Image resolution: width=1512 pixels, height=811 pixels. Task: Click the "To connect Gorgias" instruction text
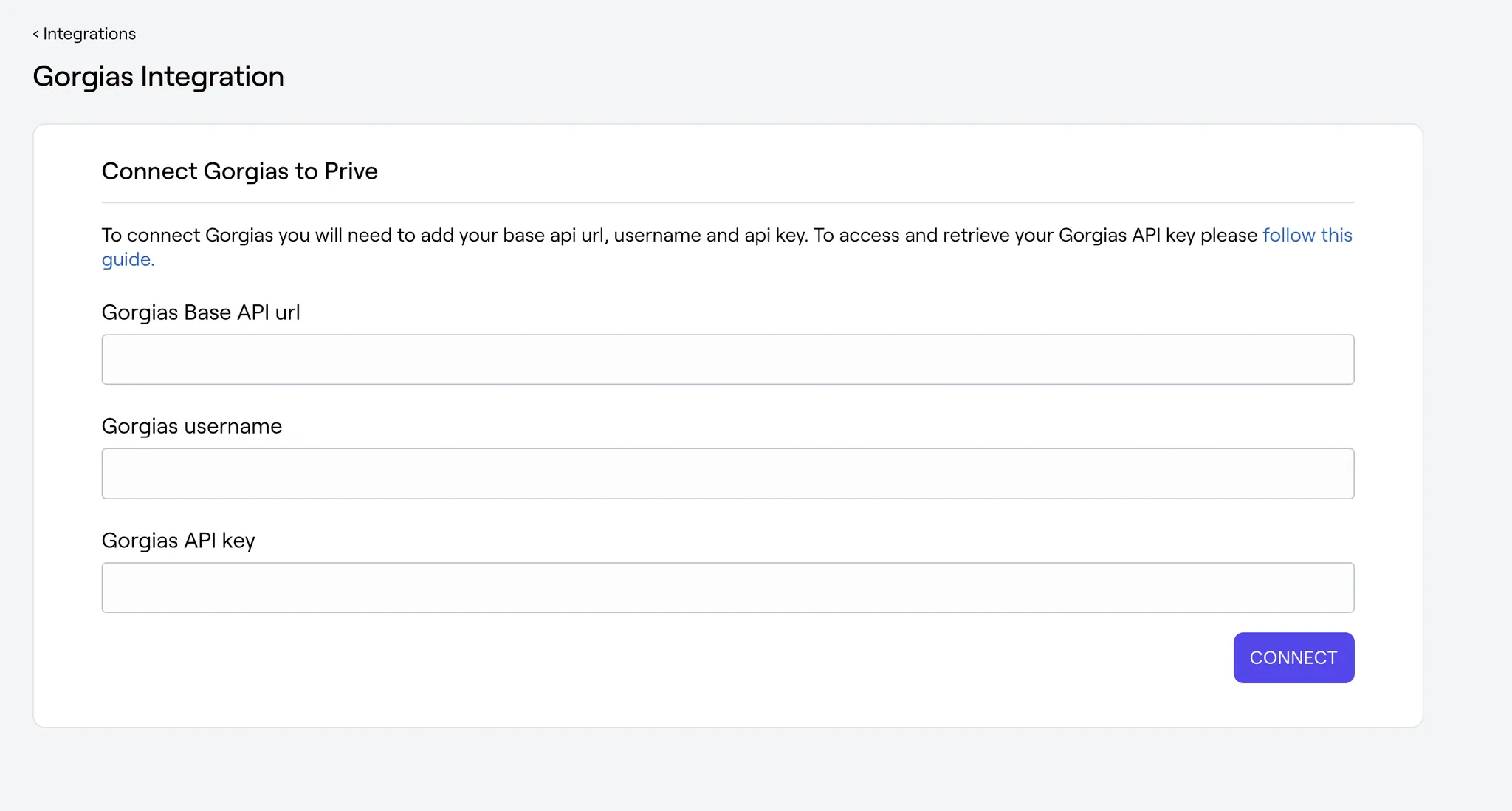pos(188,235)
